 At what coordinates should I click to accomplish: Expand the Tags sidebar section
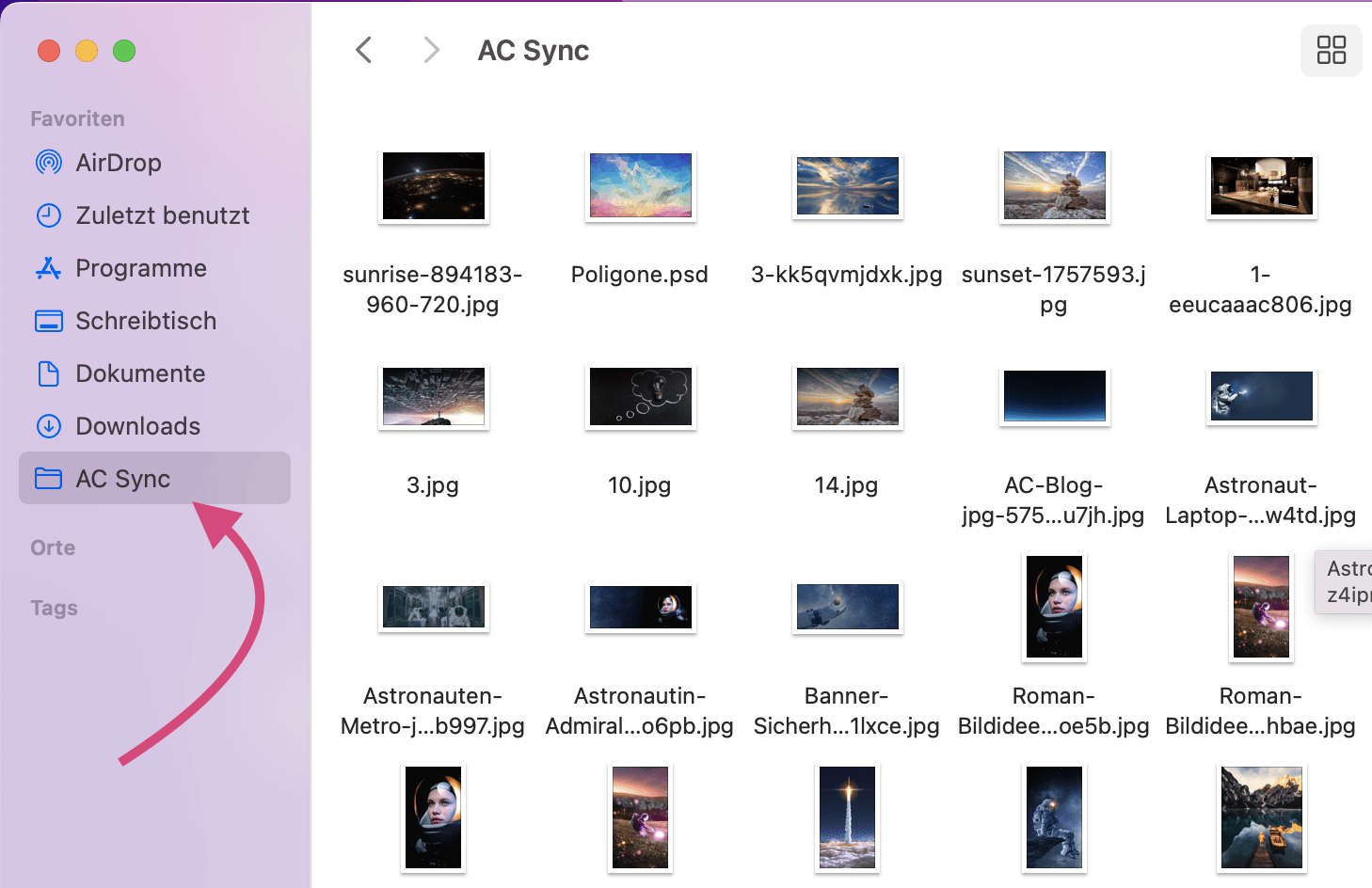click(x=54, y=608)
